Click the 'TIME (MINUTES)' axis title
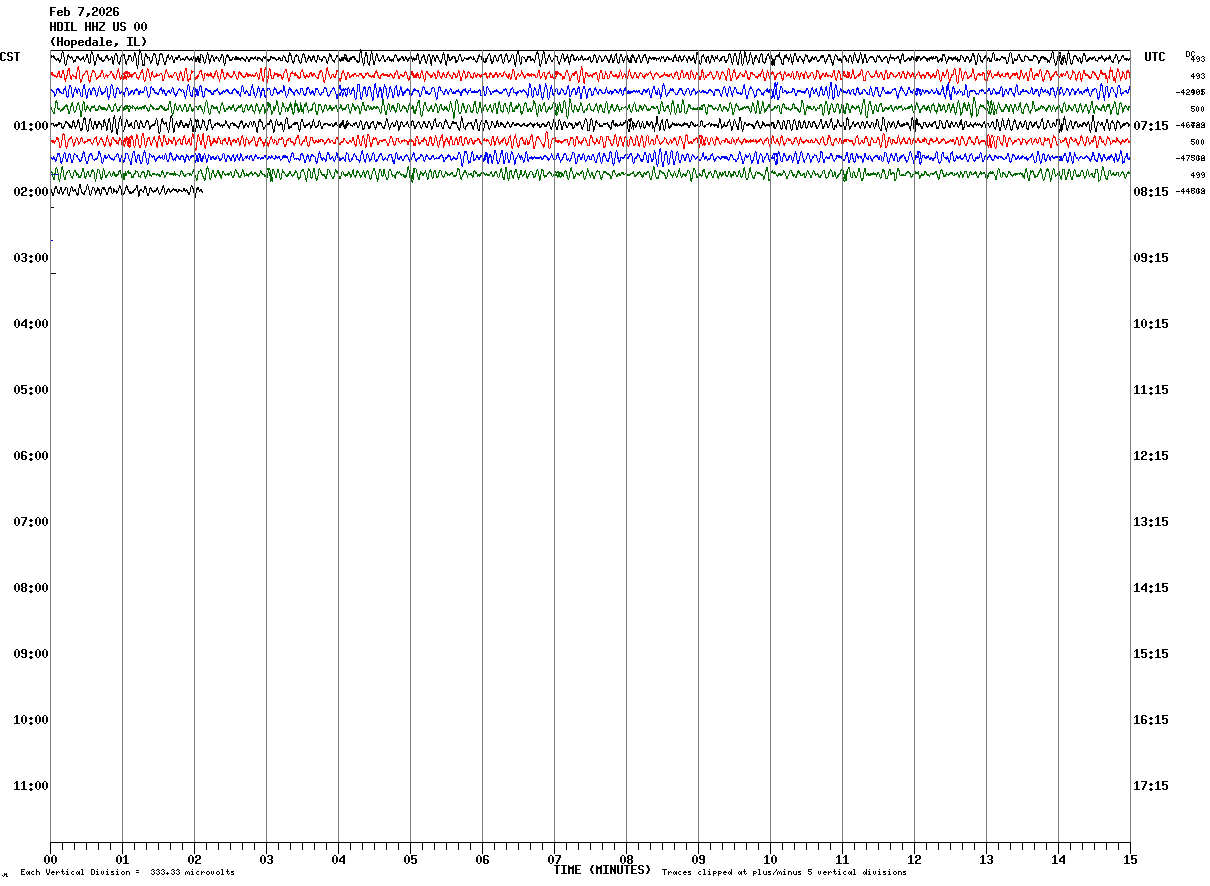This screenshot has height=886, width=1210. coord(602,870)
